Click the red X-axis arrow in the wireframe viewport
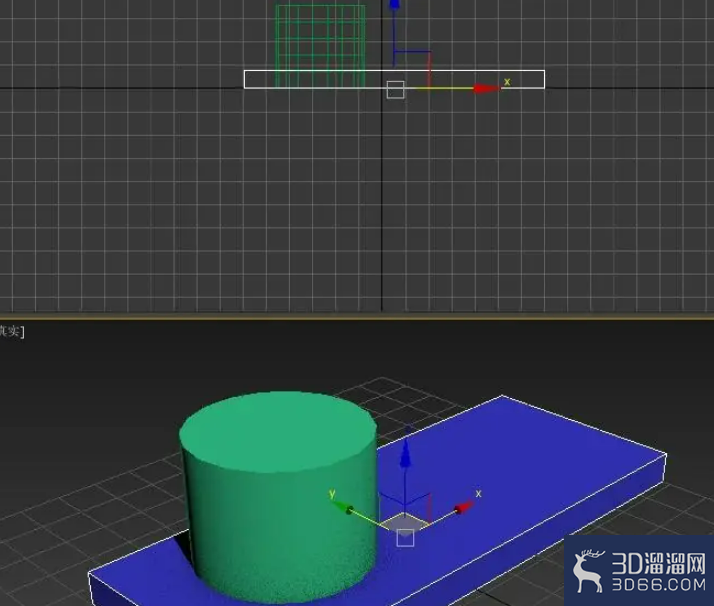714x606 pixels. click(486, 88)
